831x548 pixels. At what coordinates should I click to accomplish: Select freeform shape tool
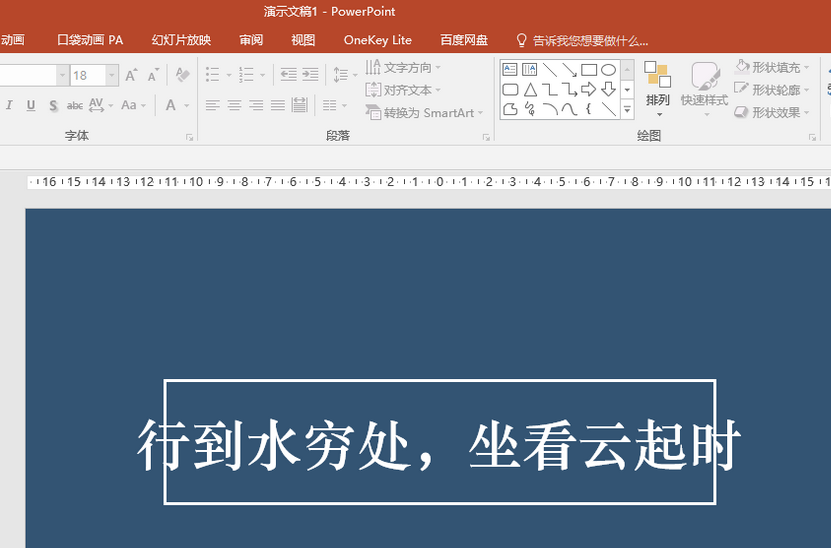coord(510,109)
